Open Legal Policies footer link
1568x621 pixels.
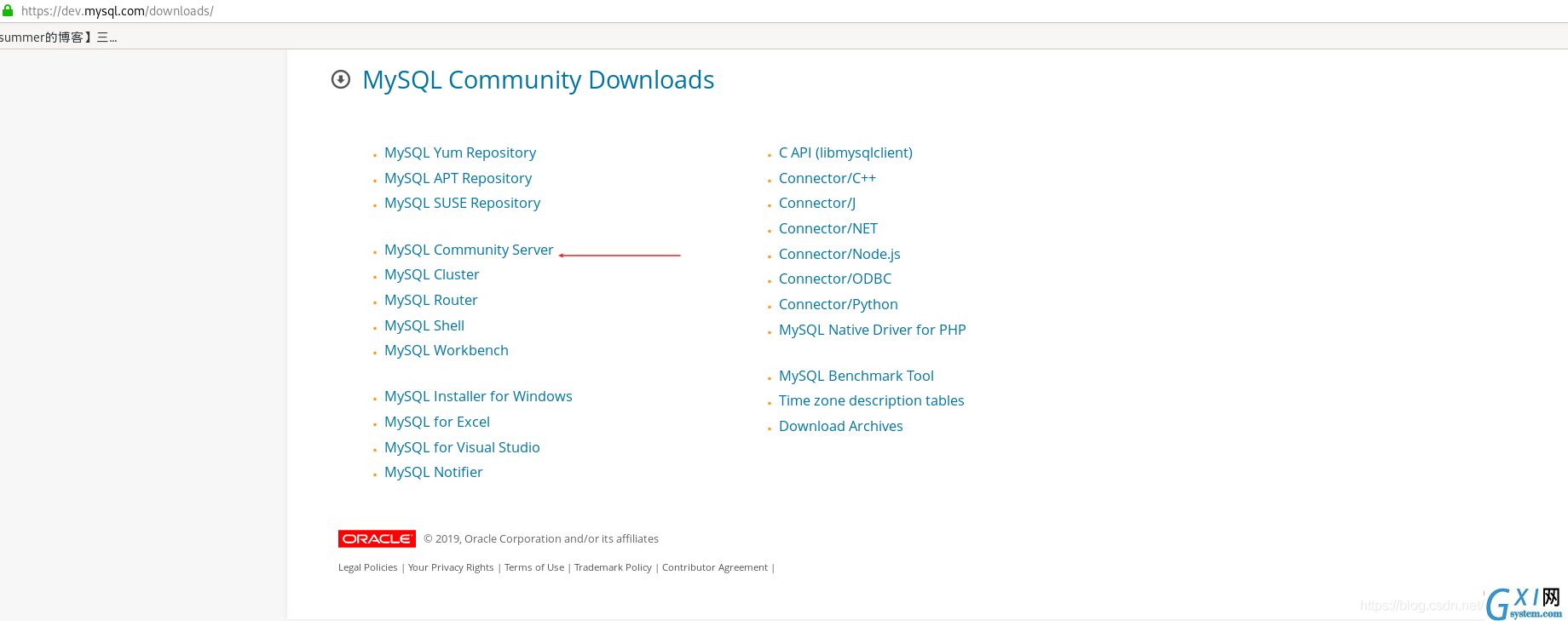[x=368, y=567]
